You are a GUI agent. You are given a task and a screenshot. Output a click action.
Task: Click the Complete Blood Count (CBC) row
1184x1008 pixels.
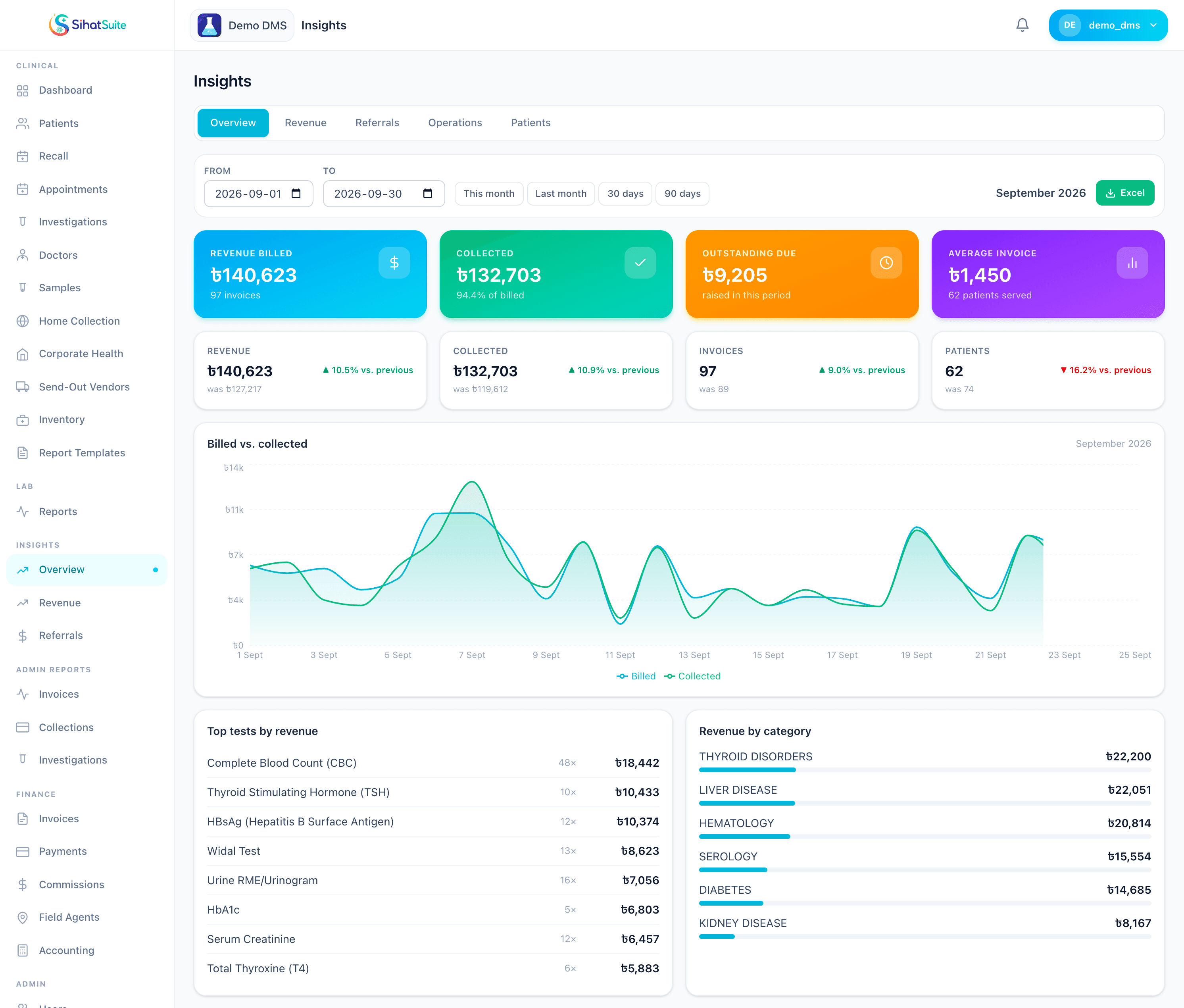432,763
